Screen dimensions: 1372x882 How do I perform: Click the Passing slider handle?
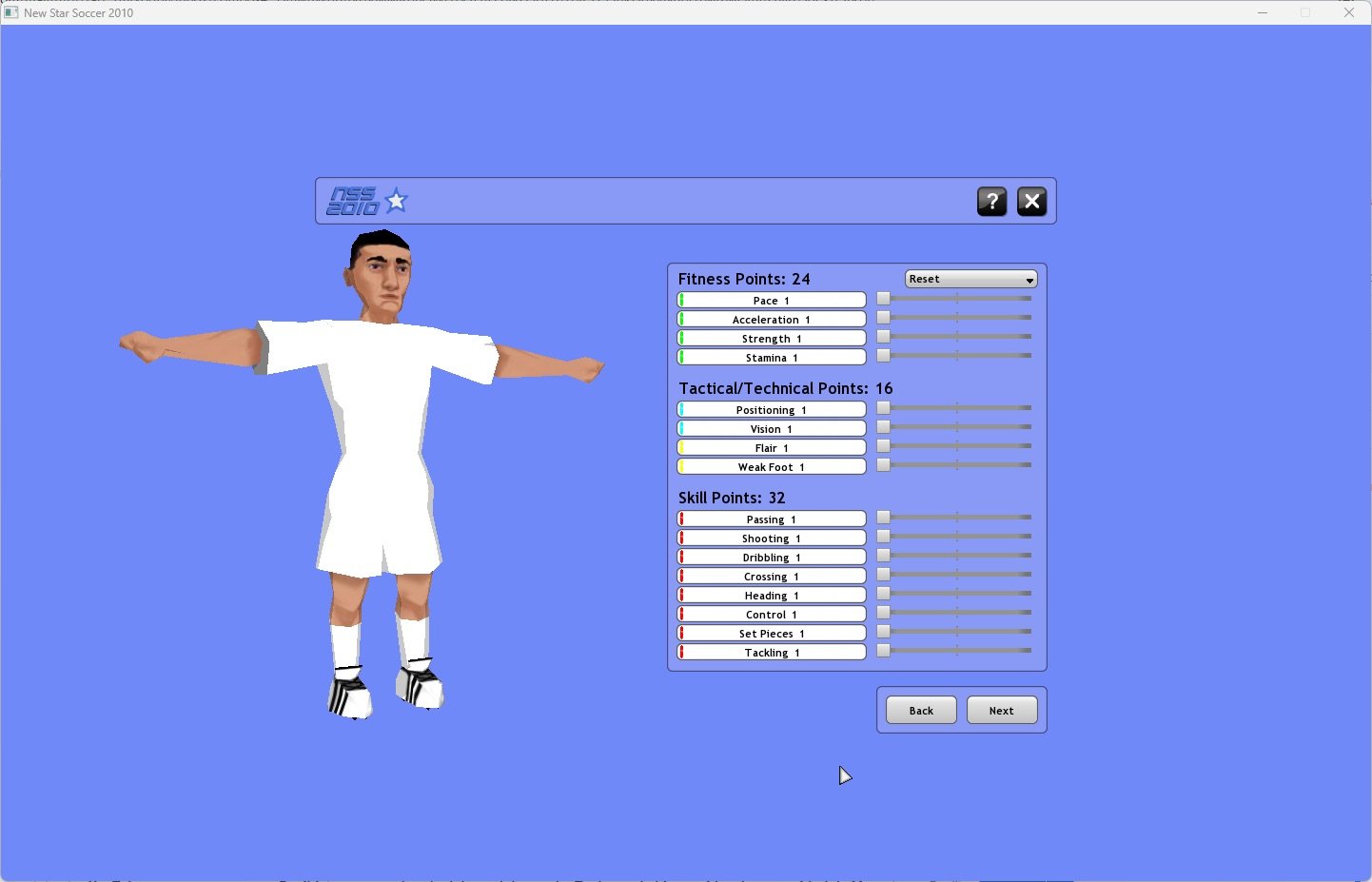(x=883, y=518)
